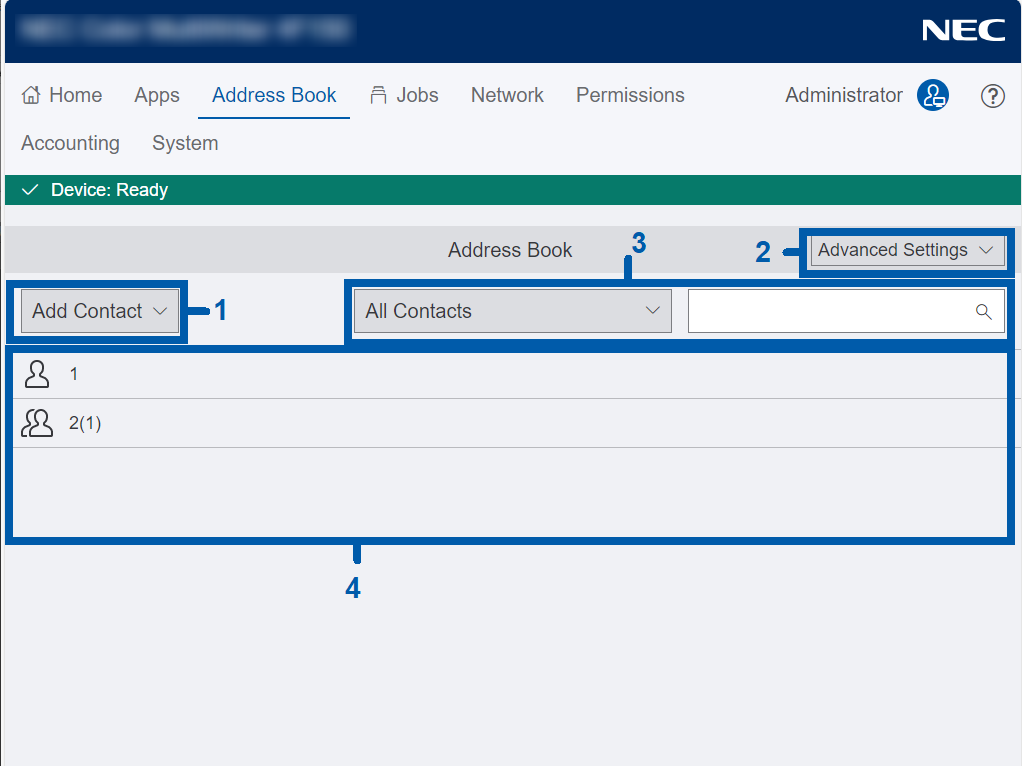Navigate to the Accounting tab
Screen dimensions: 1022x766
tap(70, 143)
